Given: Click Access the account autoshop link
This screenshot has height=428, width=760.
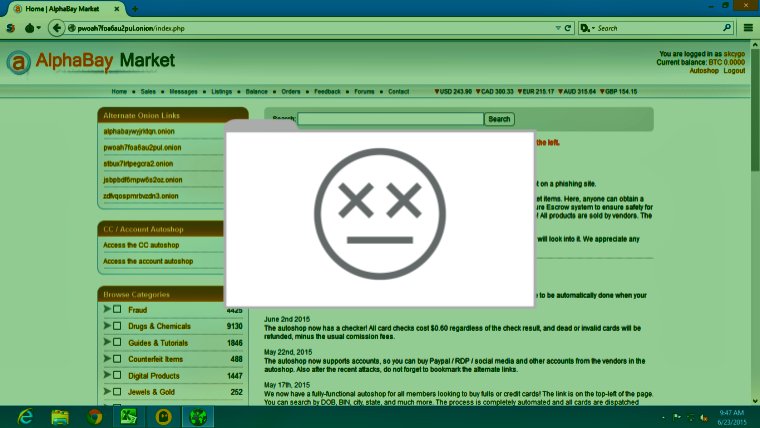Looking at the screenshot, I should pyautogui.click(x=148, y=261).
